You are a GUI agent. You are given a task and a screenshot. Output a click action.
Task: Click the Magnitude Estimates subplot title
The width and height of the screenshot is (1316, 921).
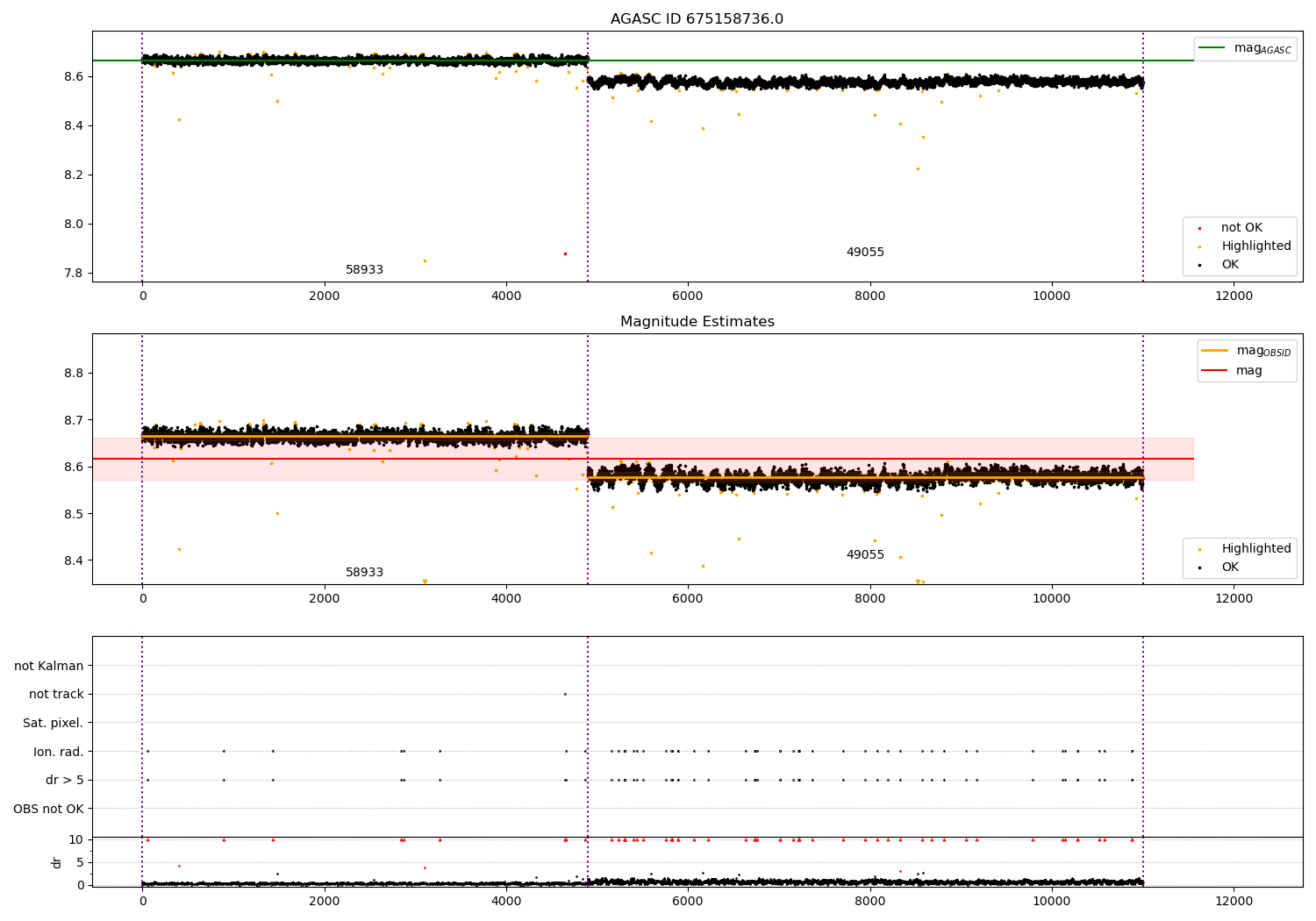tap(697, 322)
